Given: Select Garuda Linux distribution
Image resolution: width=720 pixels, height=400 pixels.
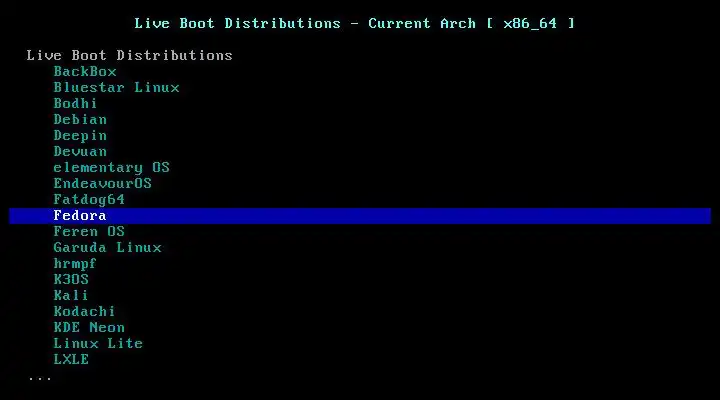Looking at the screenshot, I should (107, 248).
